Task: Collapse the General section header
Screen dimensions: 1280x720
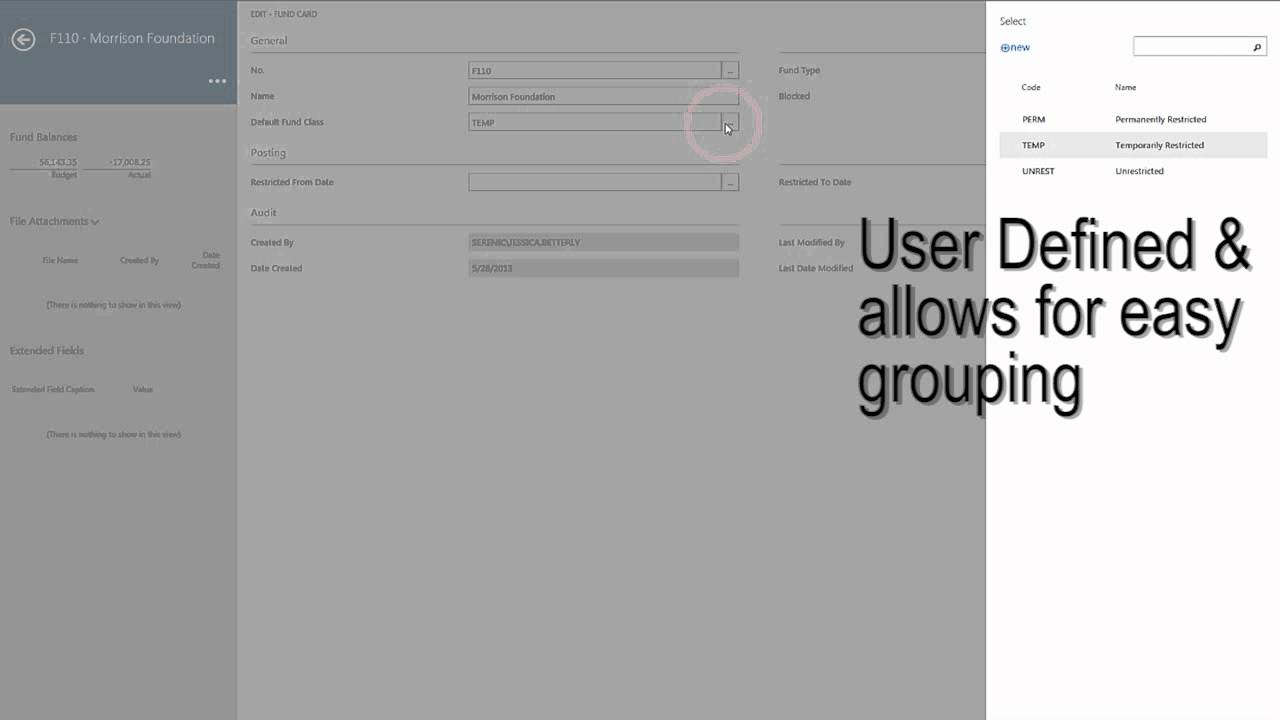Action: [269, 41]
